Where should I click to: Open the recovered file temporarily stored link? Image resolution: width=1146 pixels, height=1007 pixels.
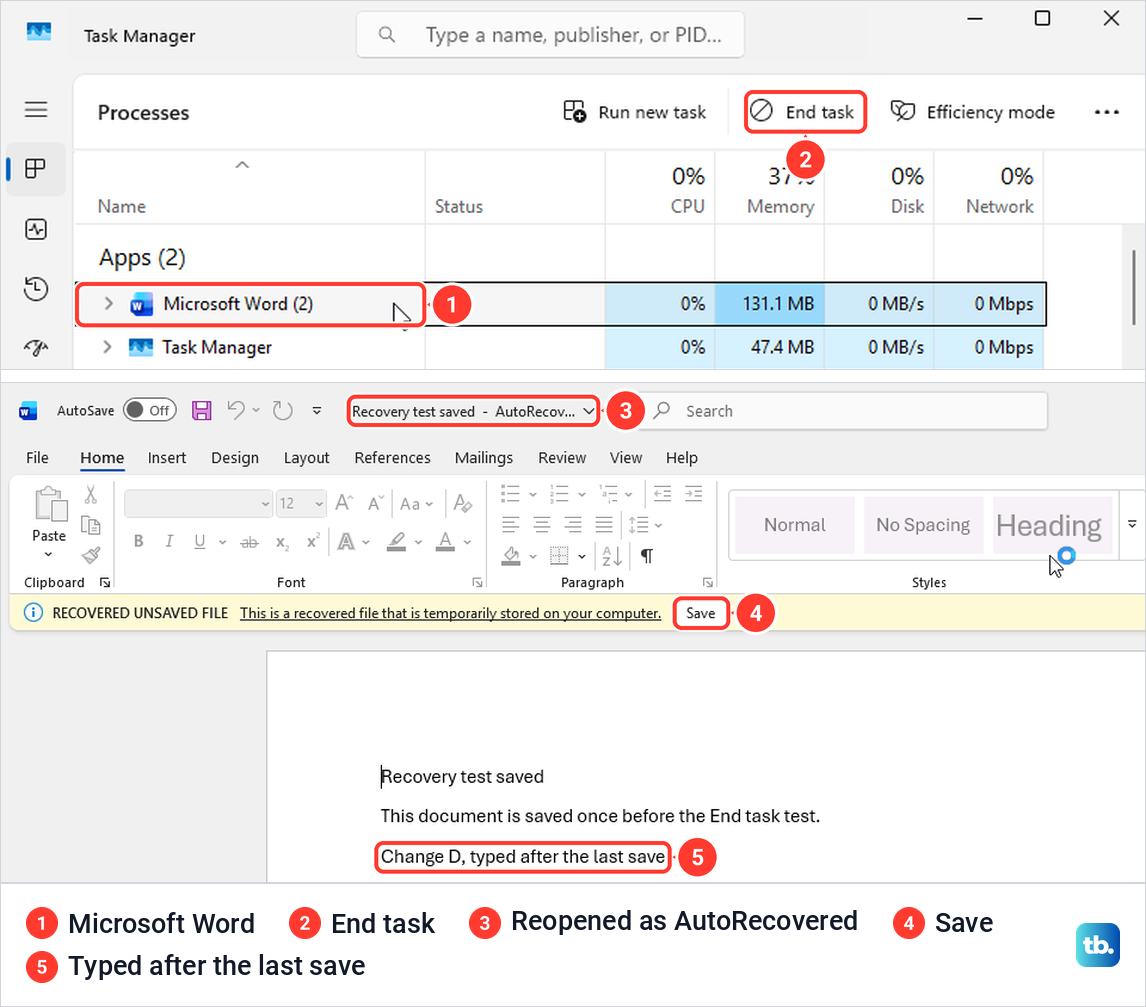coord(450,613)
